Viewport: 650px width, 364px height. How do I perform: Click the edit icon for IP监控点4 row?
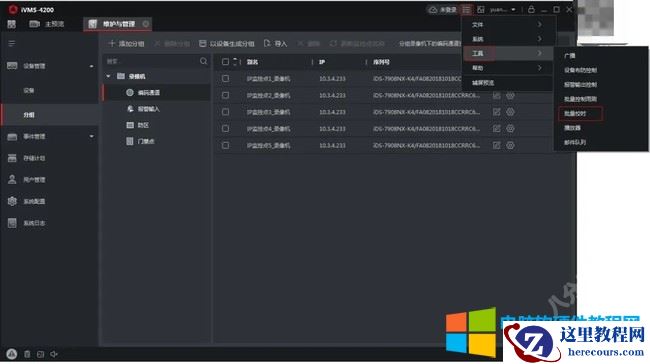pyautogui.click(x=497, y=129)
